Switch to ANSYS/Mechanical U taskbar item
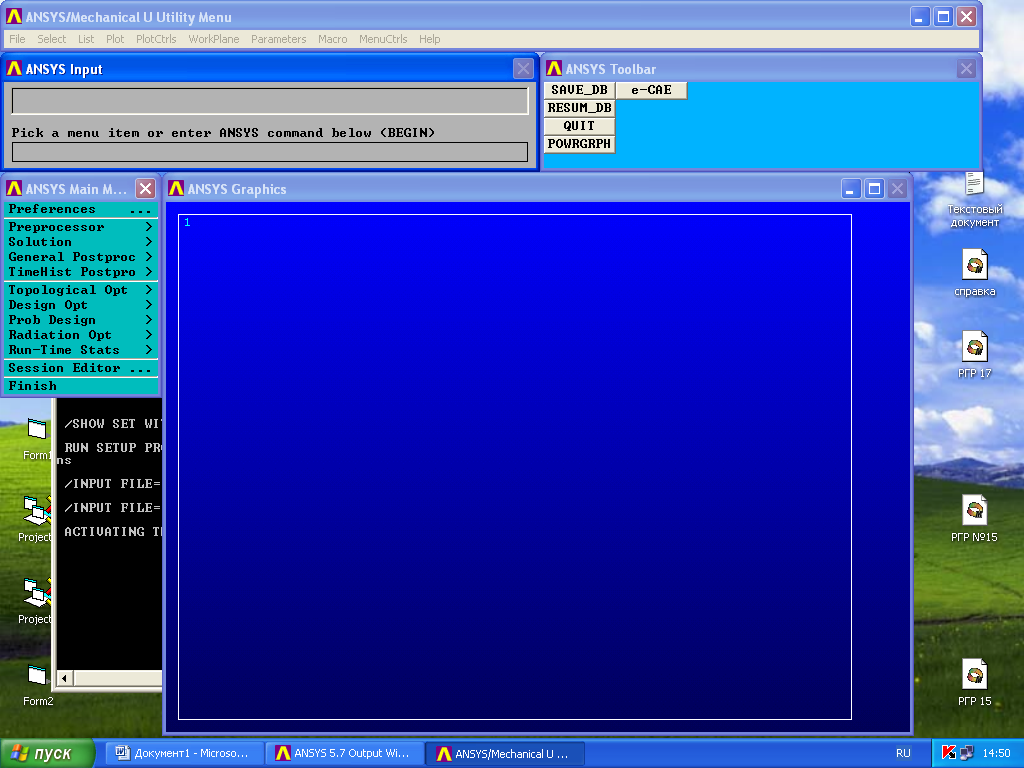 click(505, 754)
